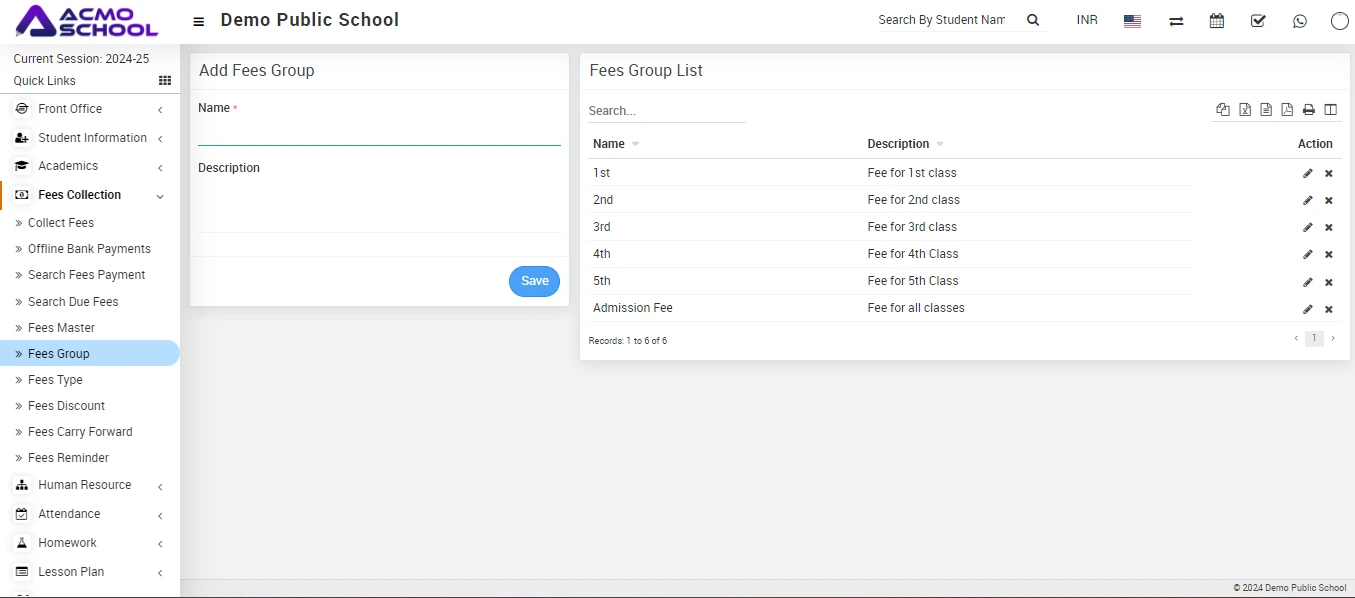Open the Fees Type page
This screenshot has width=1355, height=598.
point(55,380)
